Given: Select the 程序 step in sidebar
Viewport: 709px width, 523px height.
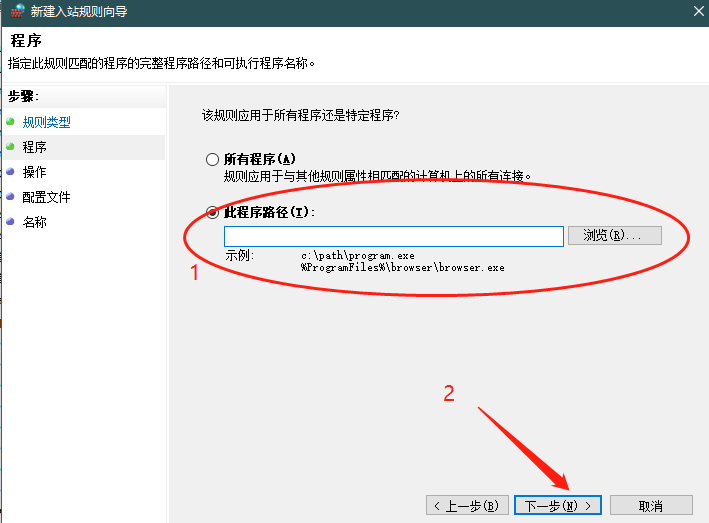Looking at the screenshot, I should [x=34, y=147].
